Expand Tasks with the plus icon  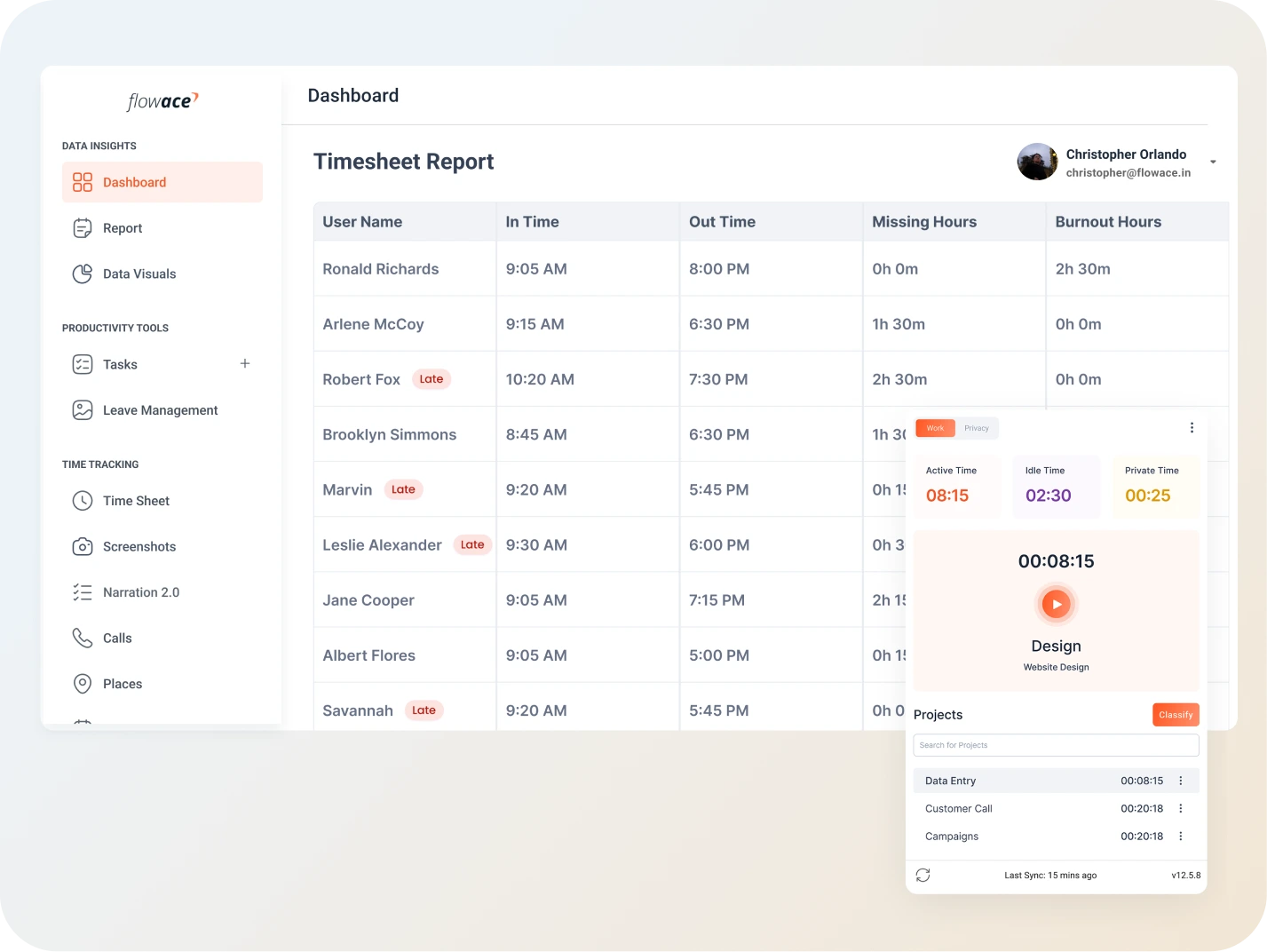[x=245, y=364]
